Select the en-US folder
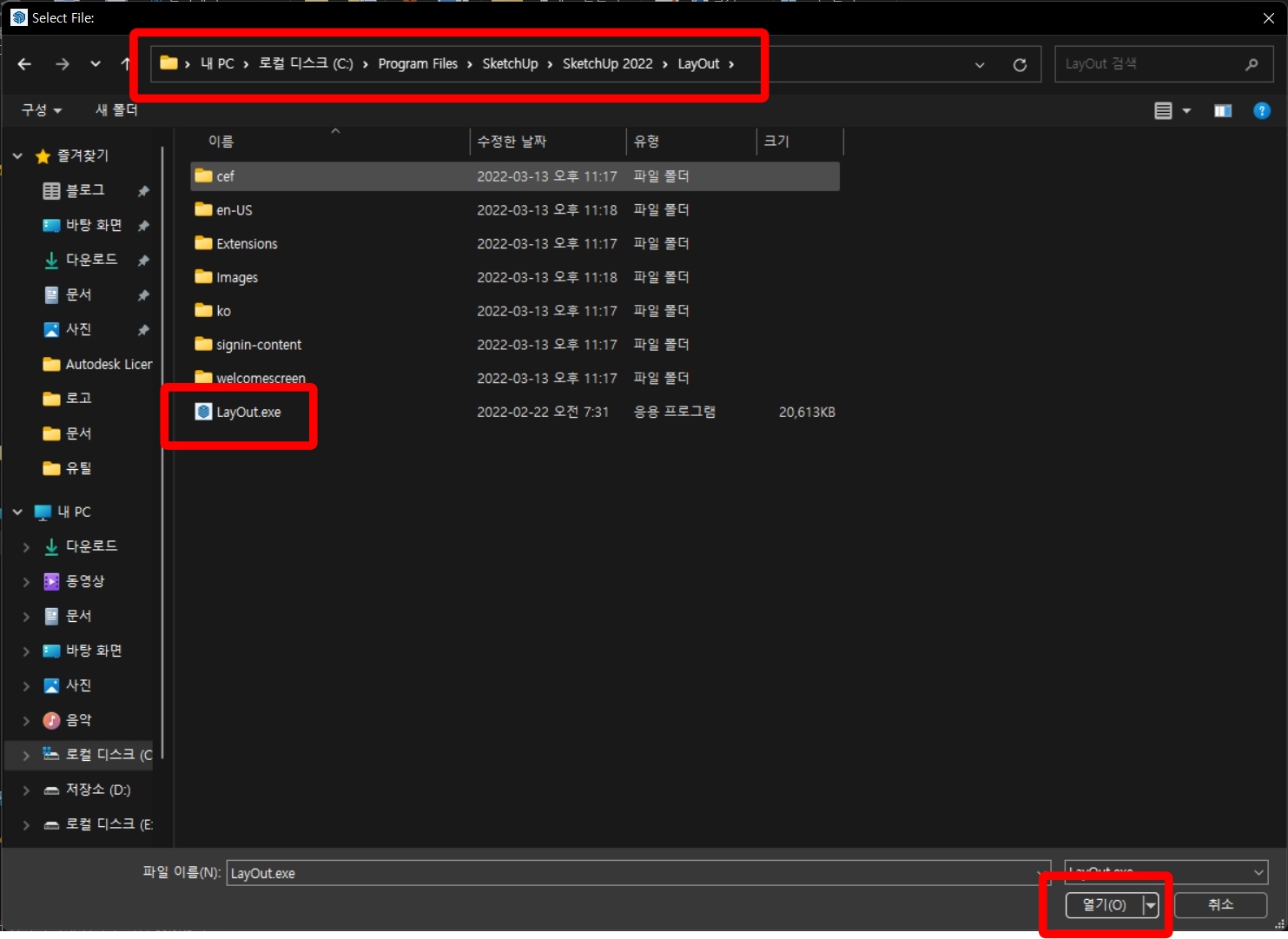 click(515, 210)
